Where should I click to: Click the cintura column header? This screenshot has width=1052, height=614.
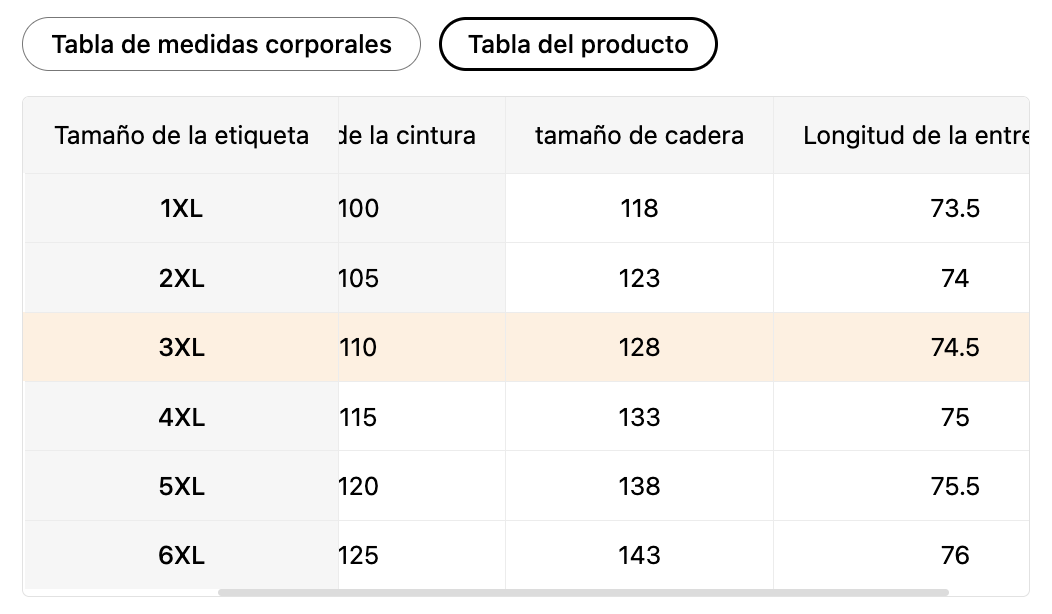[410, 136]
